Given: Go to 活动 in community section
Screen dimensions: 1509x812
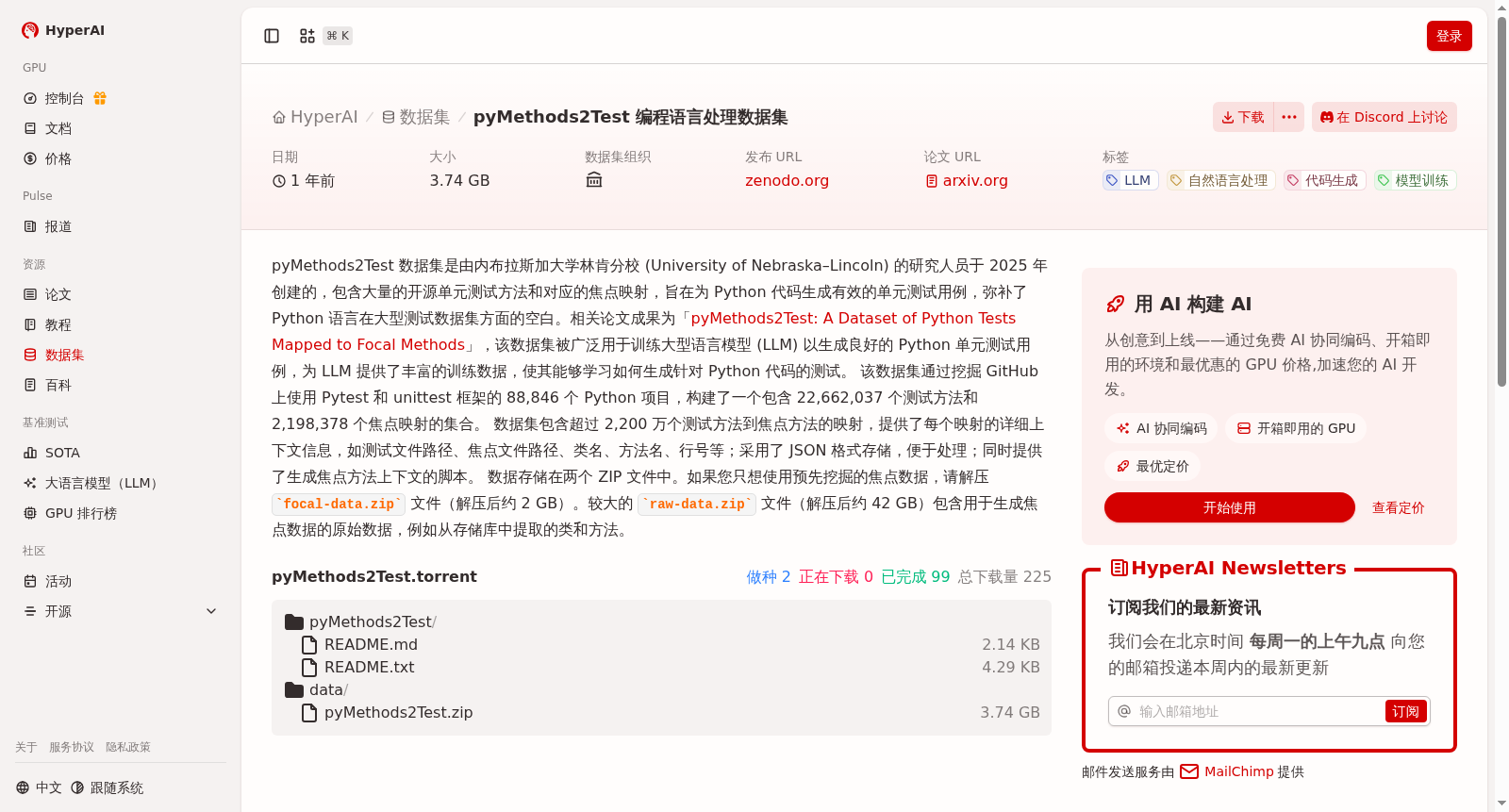Looking at the screenshot, I should point(58,581).
